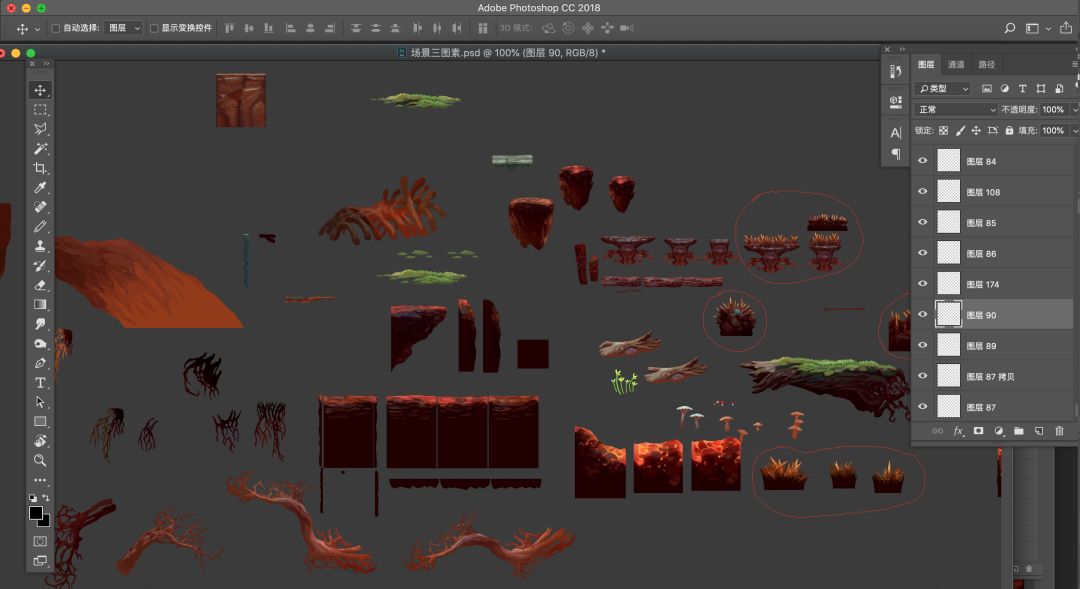Image resolution: width=1080 pixels, height=589 pixels.
Task: Delete layer using trash icon
Action: 1059,431
